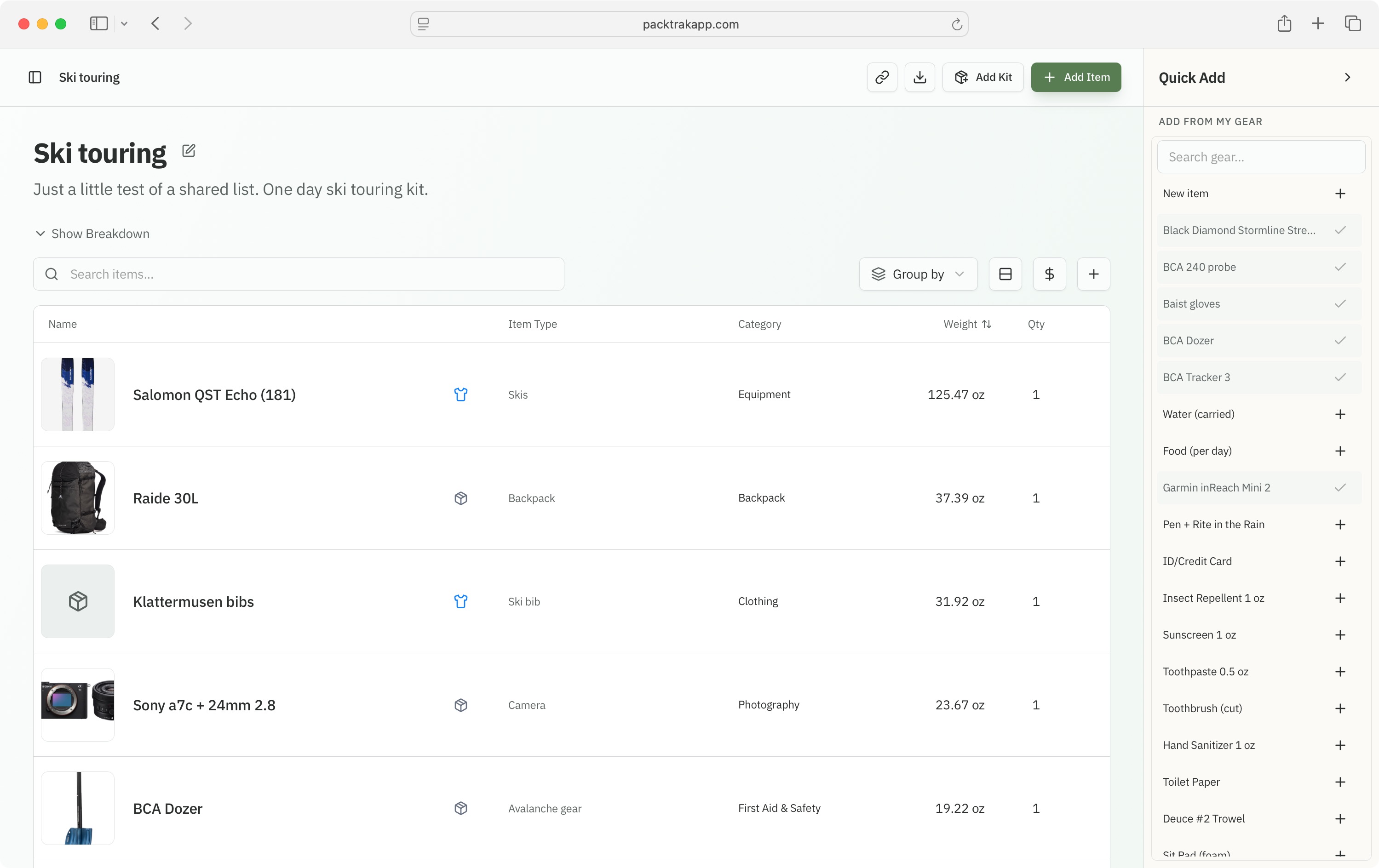Click the download export icon
The height and width of the screenshot is (868, 1379).
919,77
